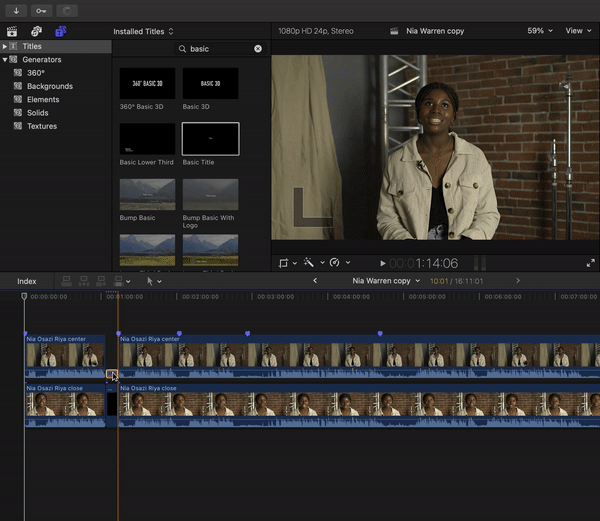Show the Libraries sidebar clapperboard icon
This screenshot has width=600, height=521.
(x=12, y=31)
